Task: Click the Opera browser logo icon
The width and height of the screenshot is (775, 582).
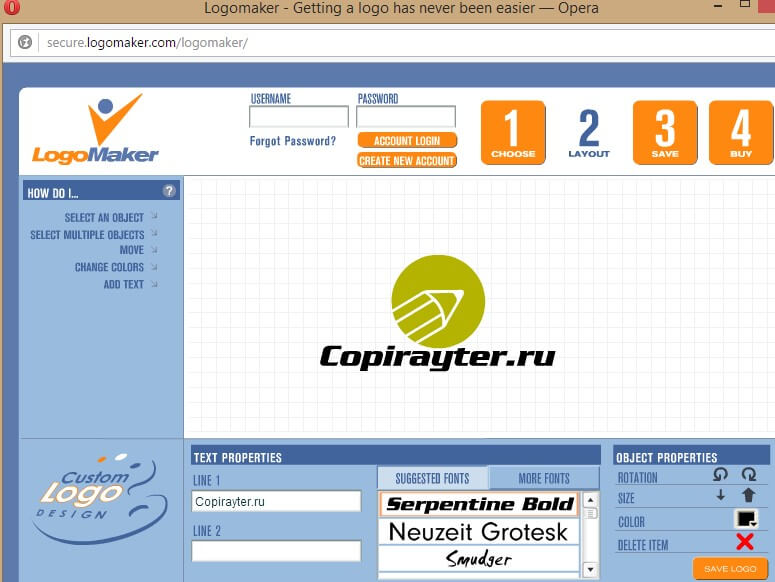Action: (11, 6)
